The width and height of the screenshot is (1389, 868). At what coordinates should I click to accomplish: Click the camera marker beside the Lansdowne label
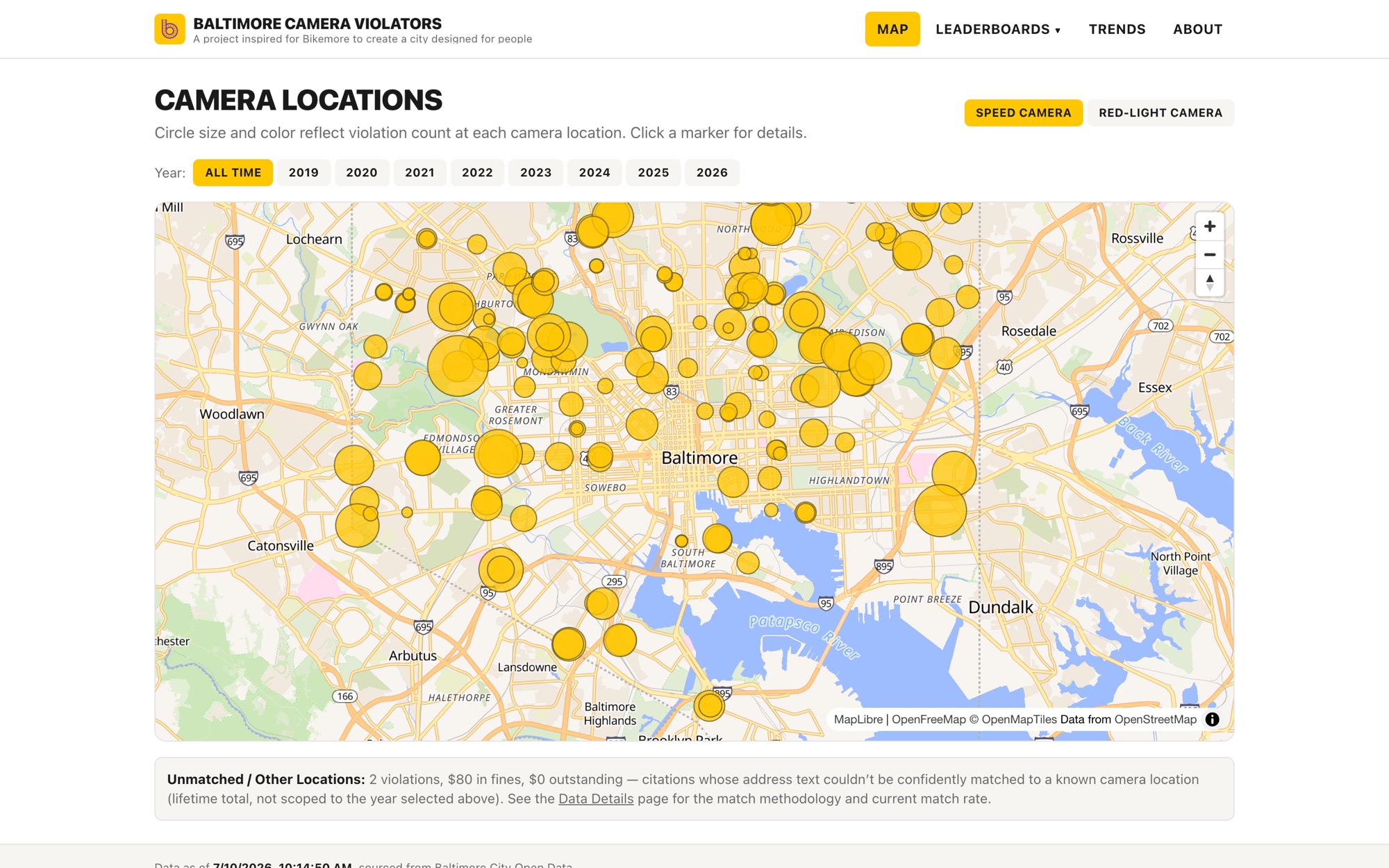tap(568, 644)
